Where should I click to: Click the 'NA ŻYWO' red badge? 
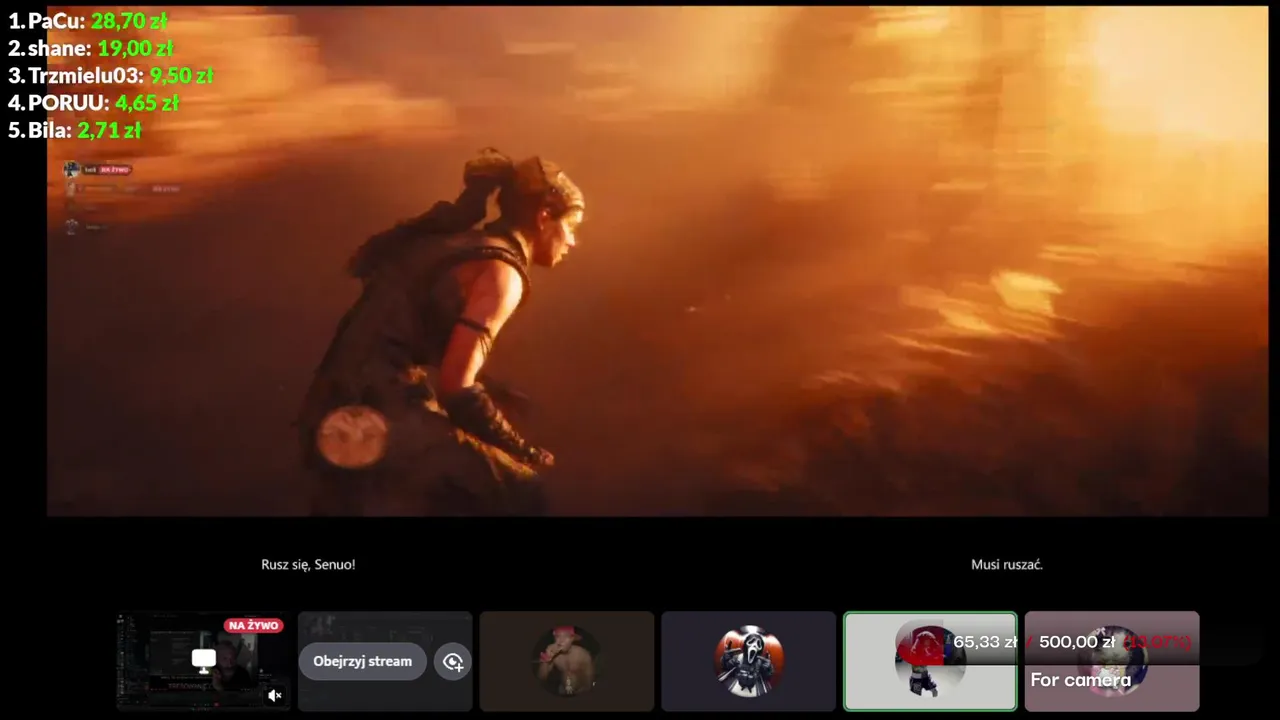pyautogui.click(x=253, y=625)
